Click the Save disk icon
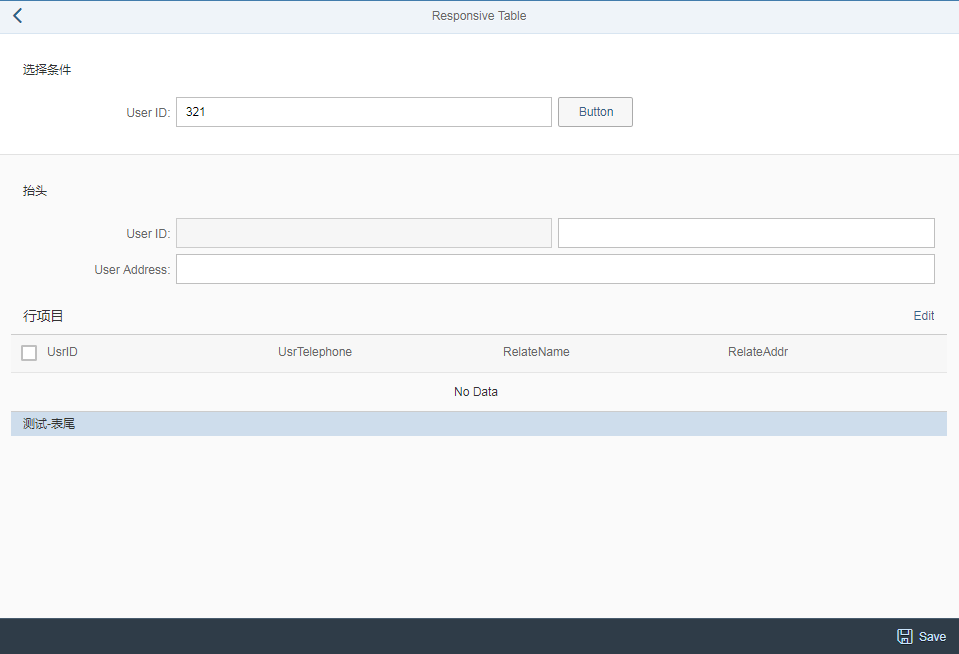The image size is (959, 654). click(905, 636)
